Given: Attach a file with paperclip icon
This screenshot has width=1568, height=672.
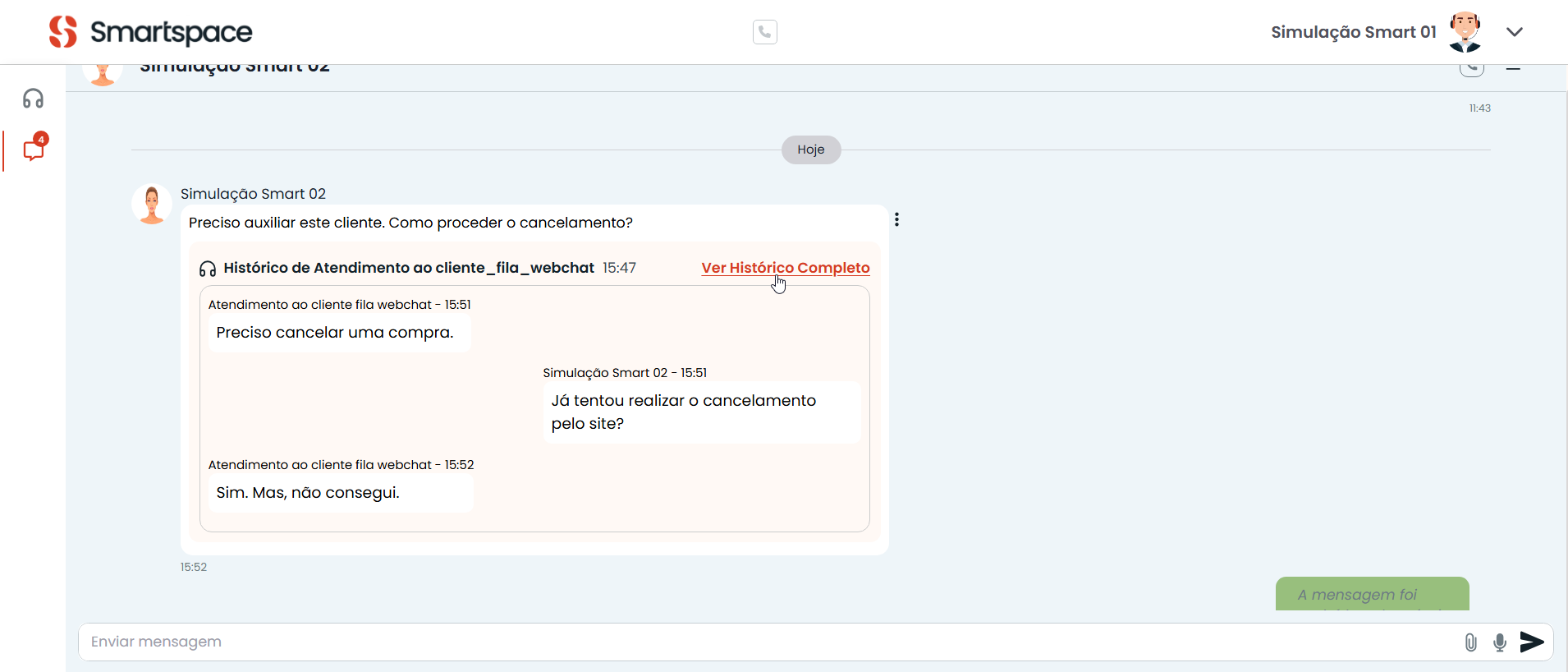Looking at the screenshot, I should point(1470,642).
